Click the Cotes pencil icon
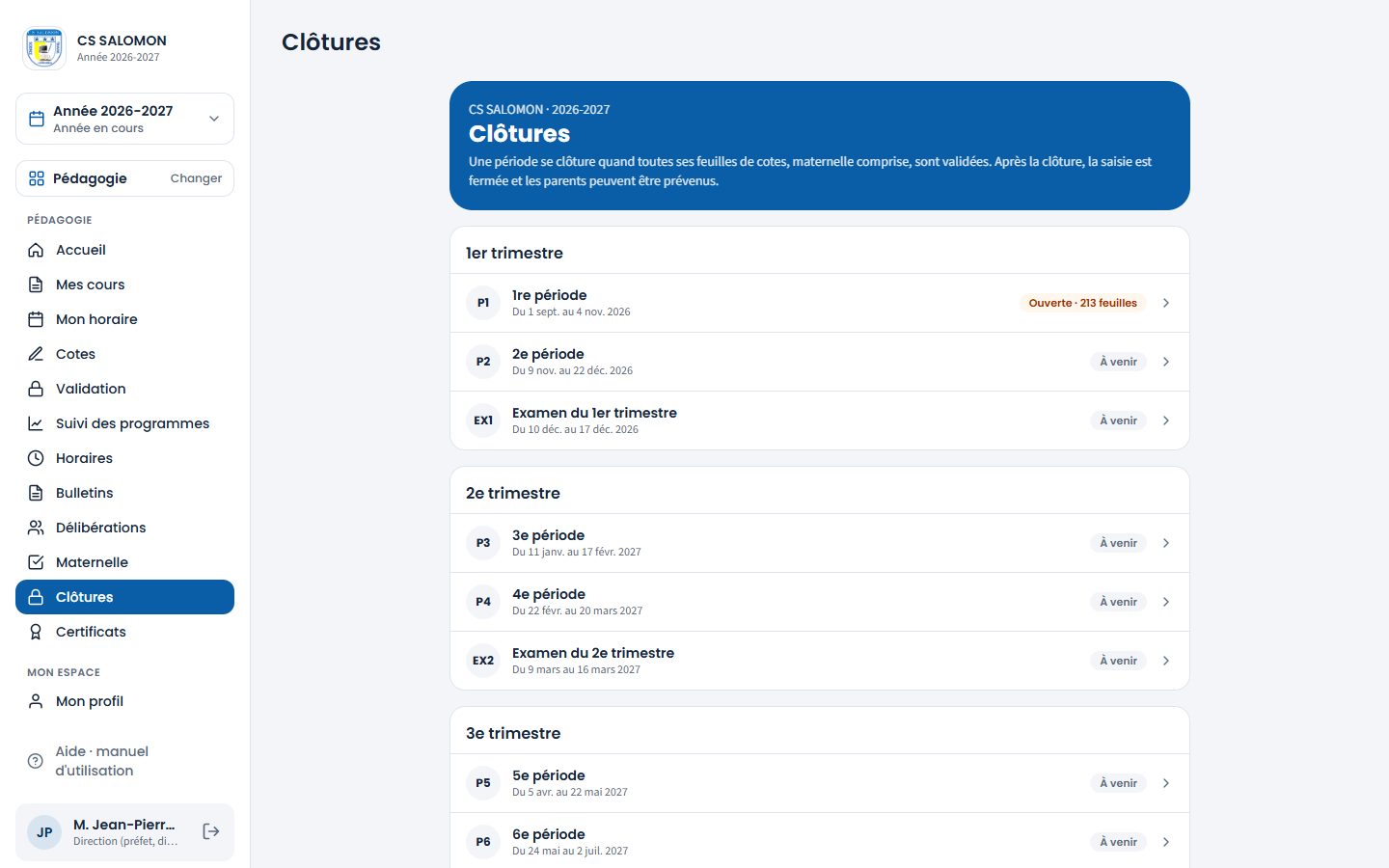Screen dimensions: 1389x868 36,354
